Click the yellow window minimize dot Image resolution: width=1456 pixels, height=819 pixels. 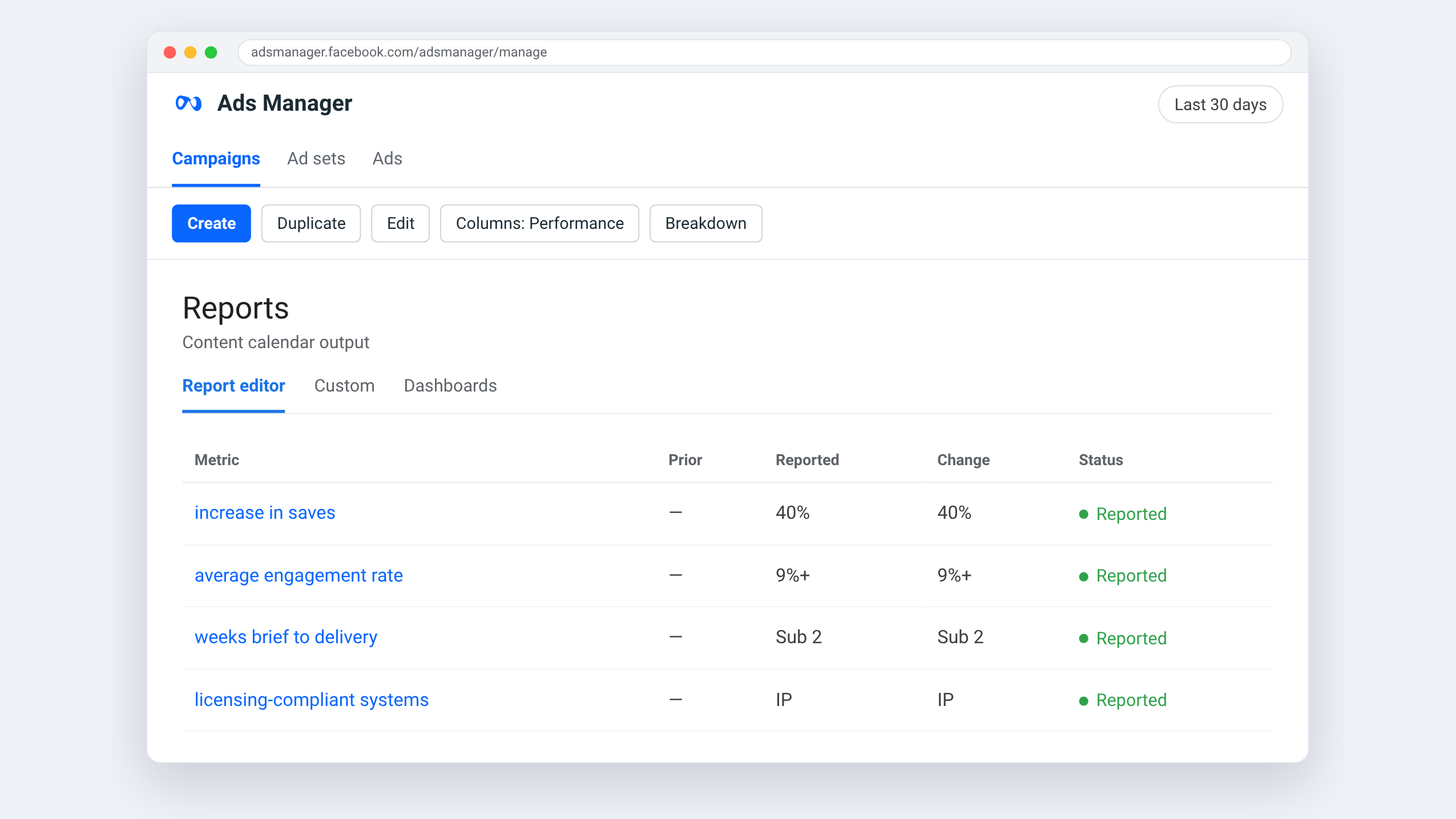point(190,53)
